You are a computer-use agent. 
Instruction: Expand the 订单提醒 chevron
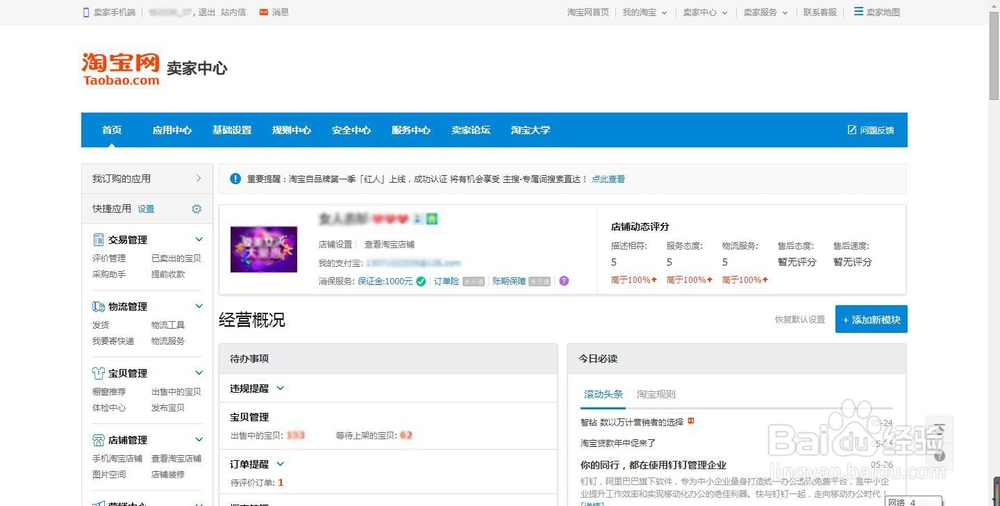(x=280, y=464)
